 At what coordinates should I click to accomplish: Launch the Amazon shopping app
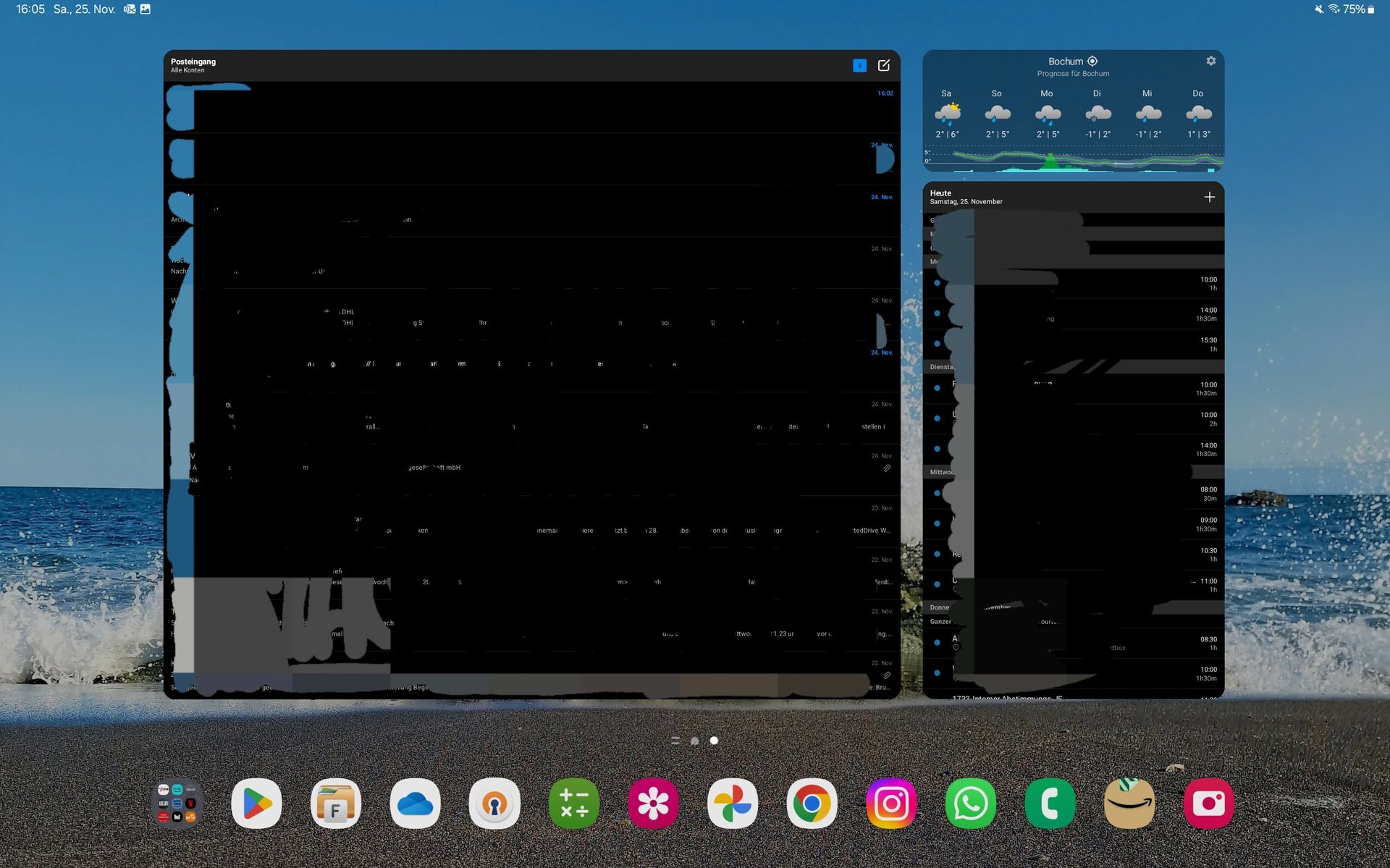(1129, 804)
